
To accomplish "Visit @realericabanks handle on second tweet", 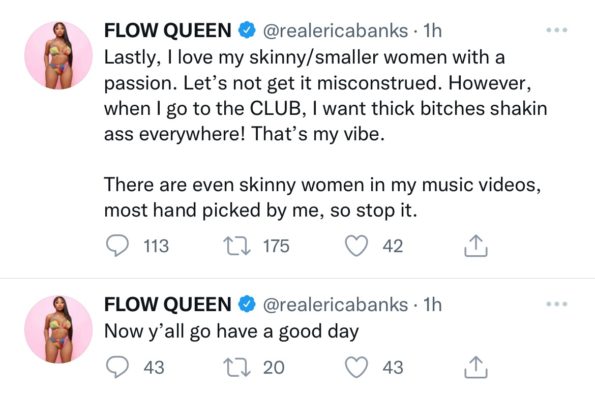I will [x=335, y=305].
